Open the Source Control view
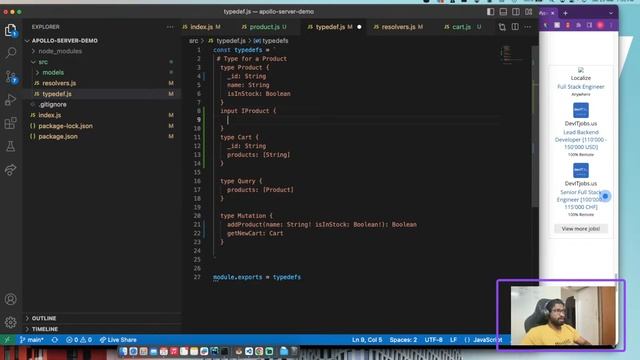Image resolution: width=640 pixels, height=360 pixels. pos(11,76)
